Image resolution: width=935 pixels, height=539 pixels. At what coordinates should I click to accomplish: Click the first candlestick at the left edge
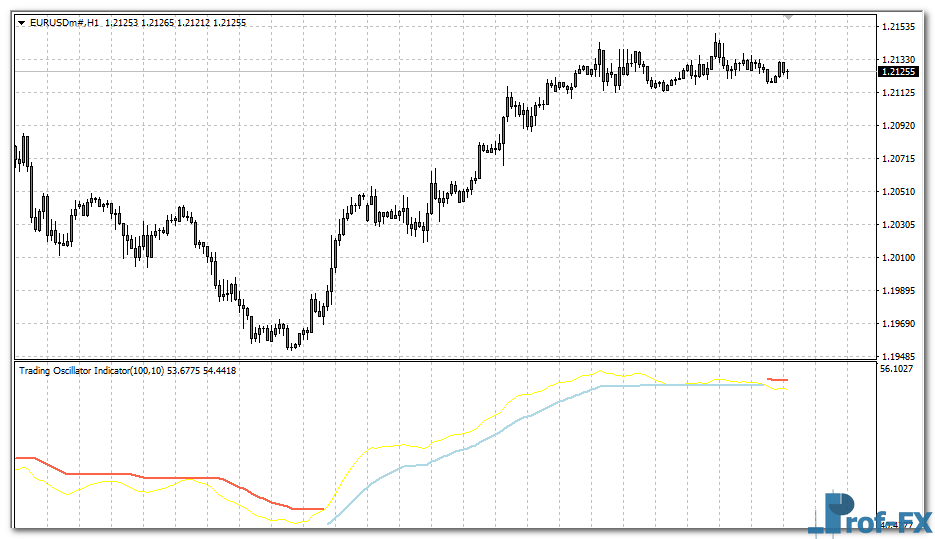point(16,155)
